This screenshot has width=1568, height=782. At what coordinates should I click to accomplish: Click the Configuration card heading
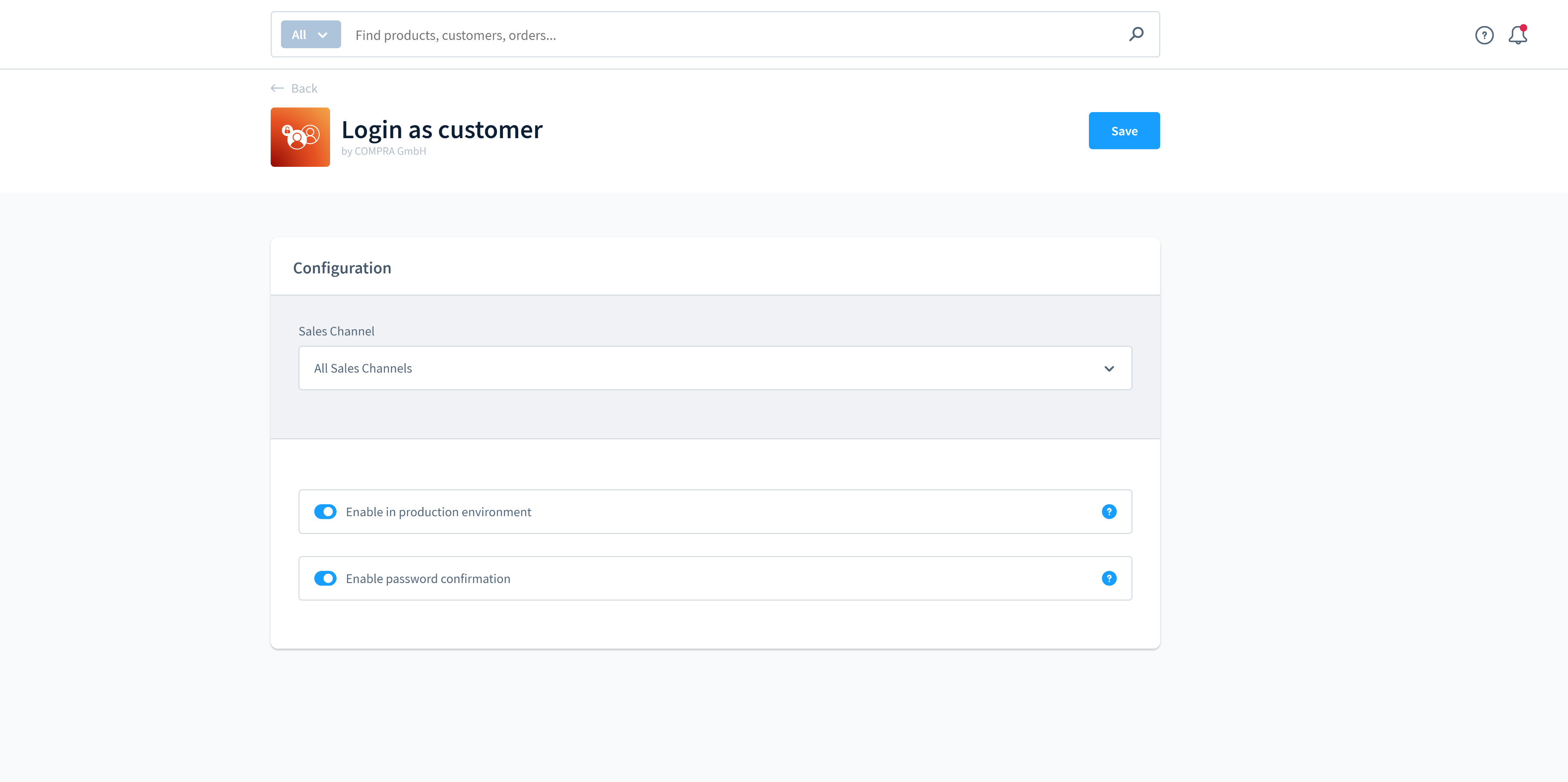pos(342,268)
